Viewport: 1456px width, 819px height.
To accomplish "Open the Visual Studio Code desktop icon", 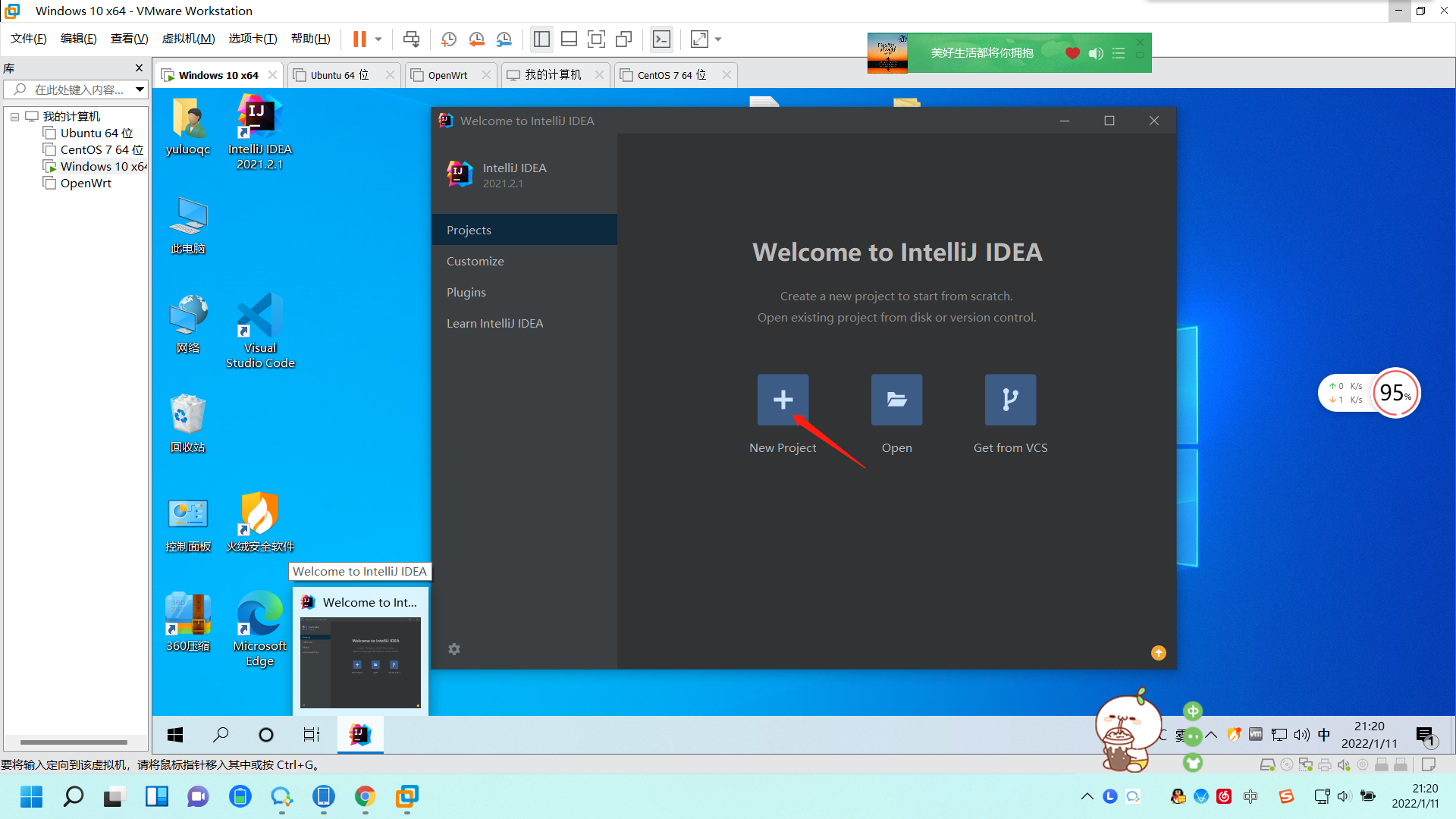I will [260, 331].
